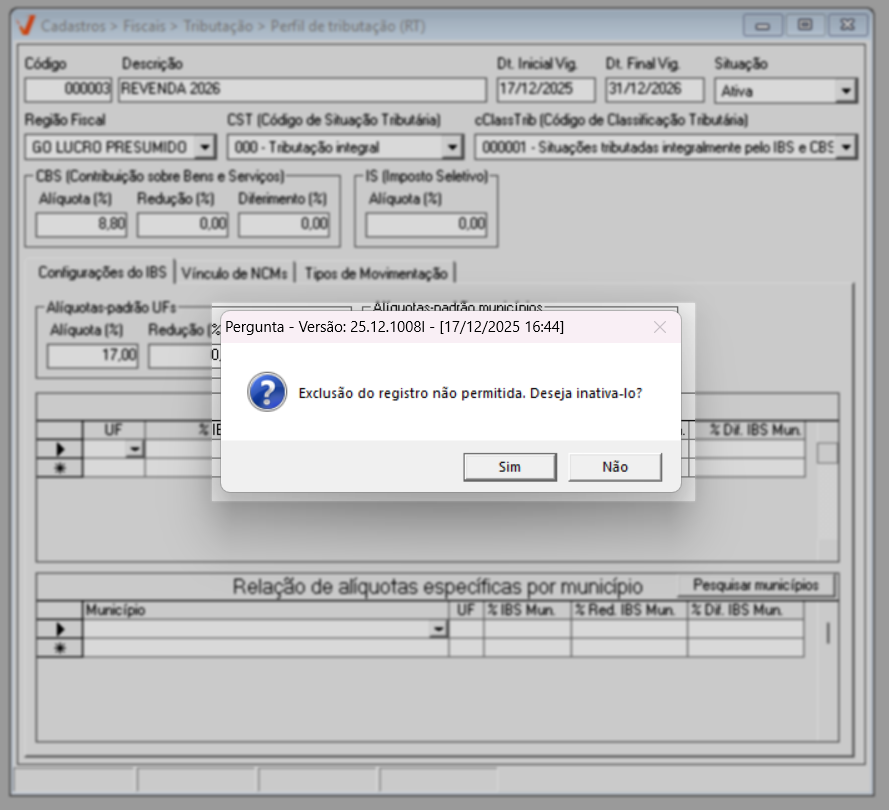Click CBS Redução (%) field
This screenshot has height=810, width=889.
[x=183, y=224]
